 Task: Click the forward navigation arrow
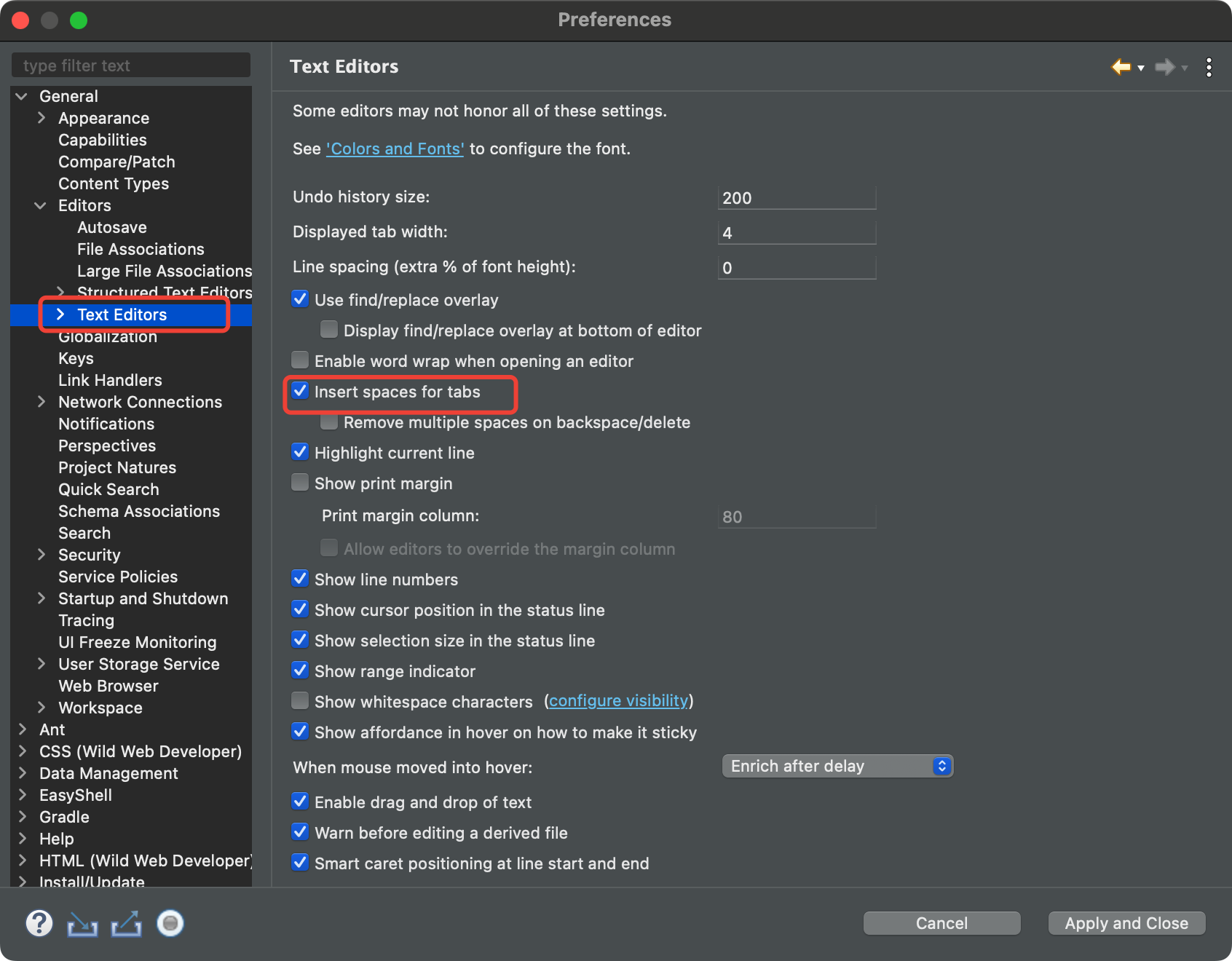pyautogui.click(x=1165, y=67)
